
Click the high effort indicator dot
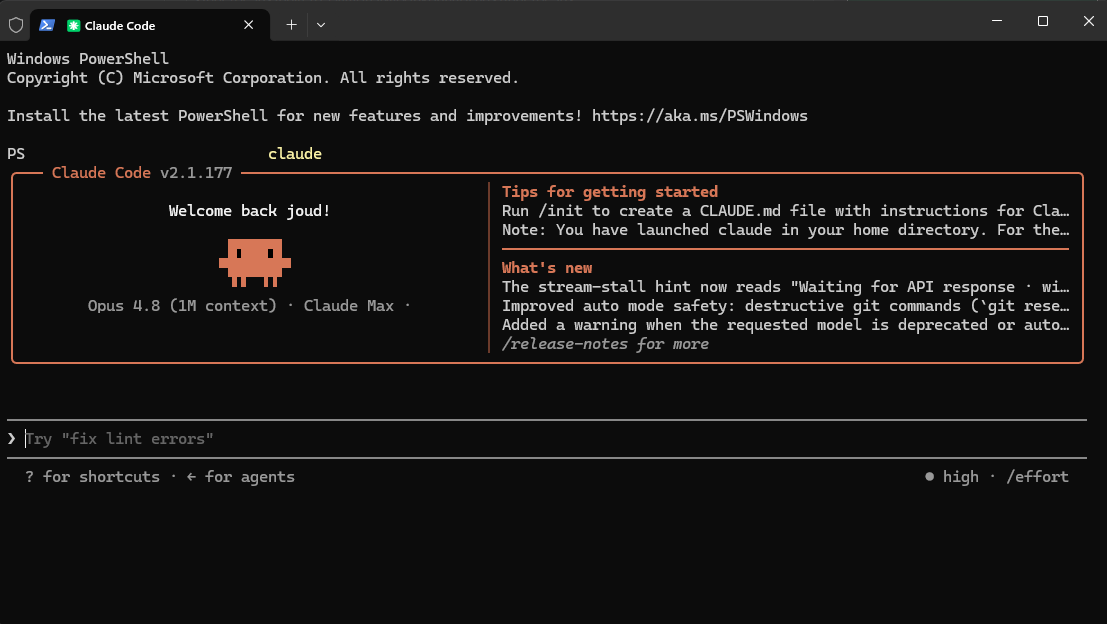pos(929,476)
